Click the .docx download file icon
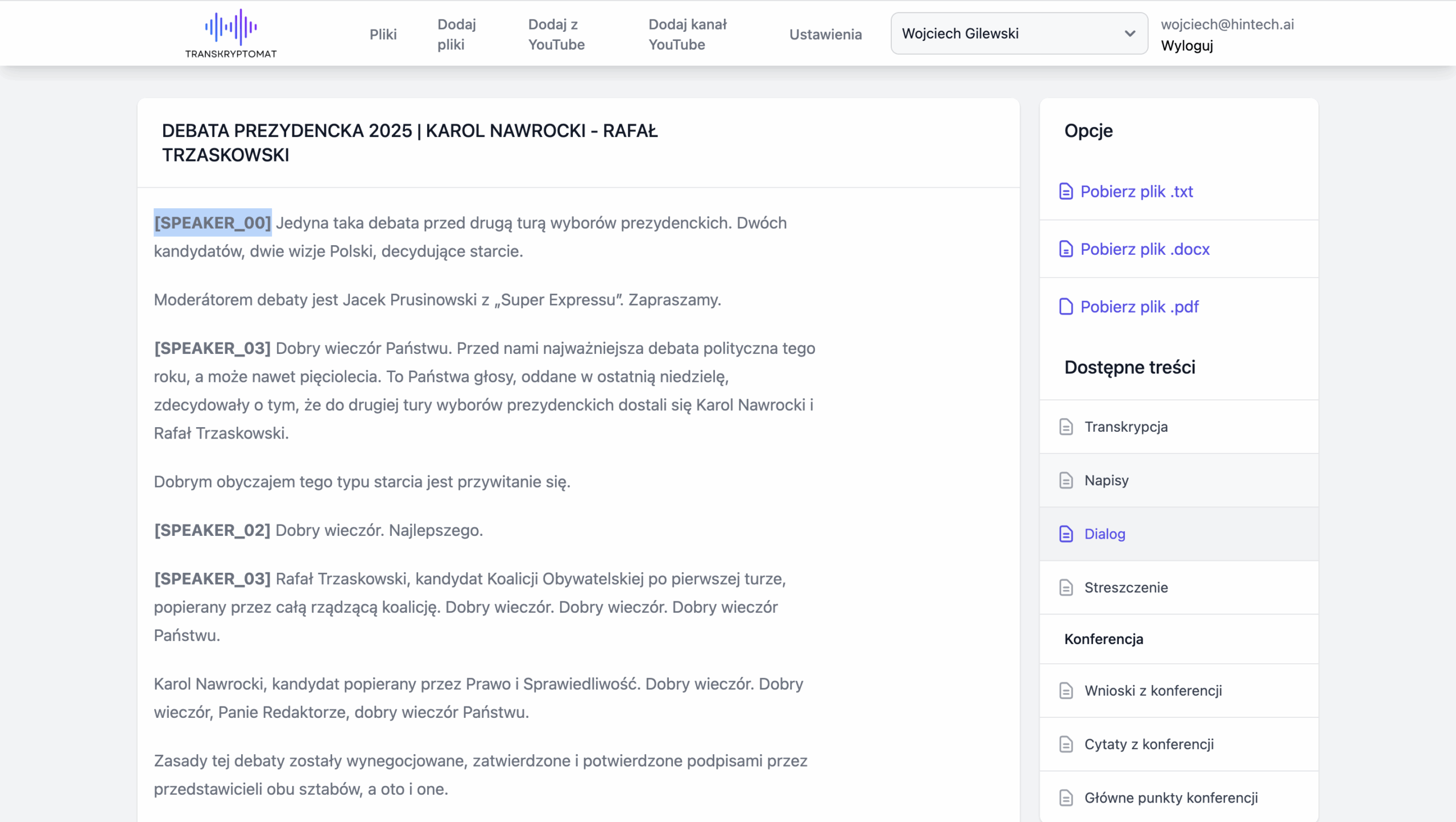 point(1066,249)
